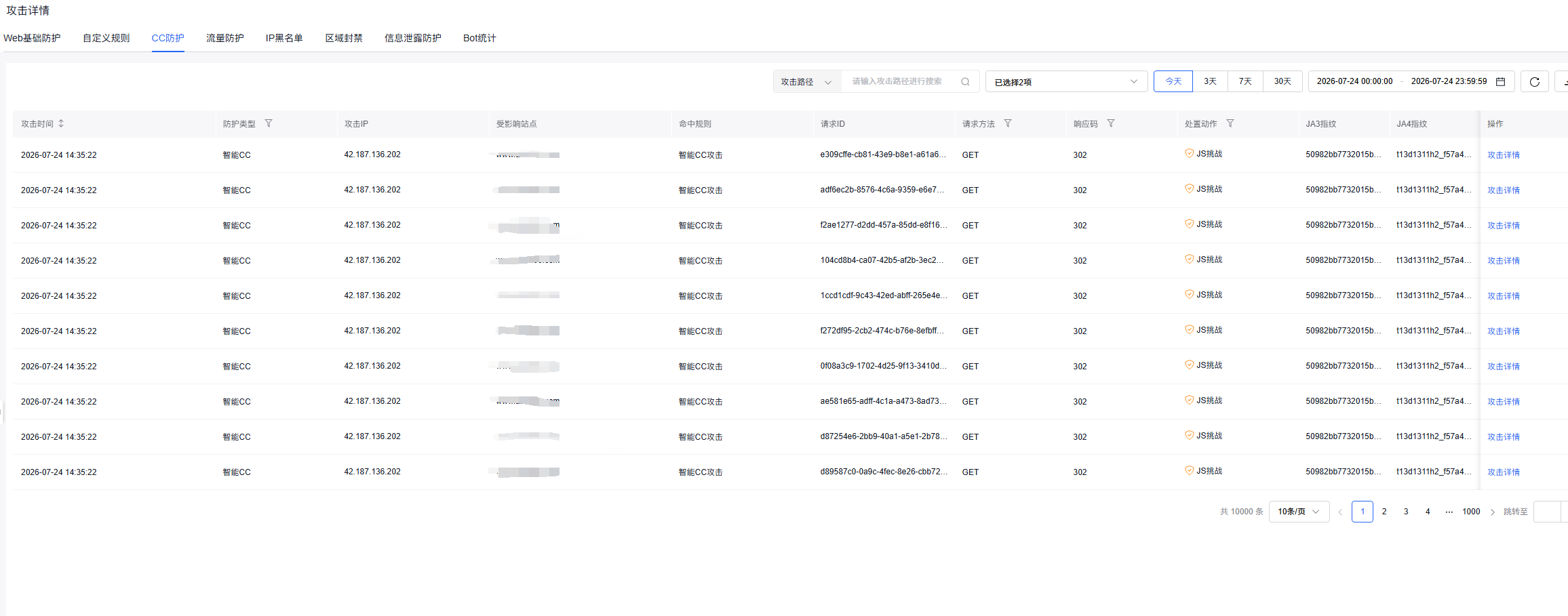Open the 响应码 column filter
Viewport: 1568px width, 616px height.
point(1111,123)
